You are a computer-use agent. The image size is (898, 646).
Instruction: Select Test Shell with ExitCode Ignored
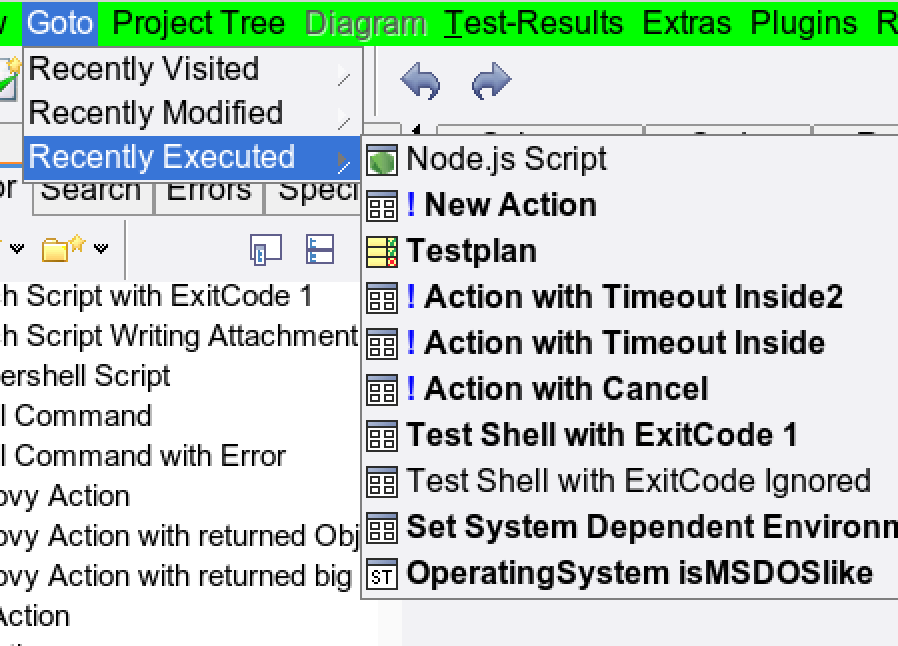pyautogui.click(x=638, y=481)
